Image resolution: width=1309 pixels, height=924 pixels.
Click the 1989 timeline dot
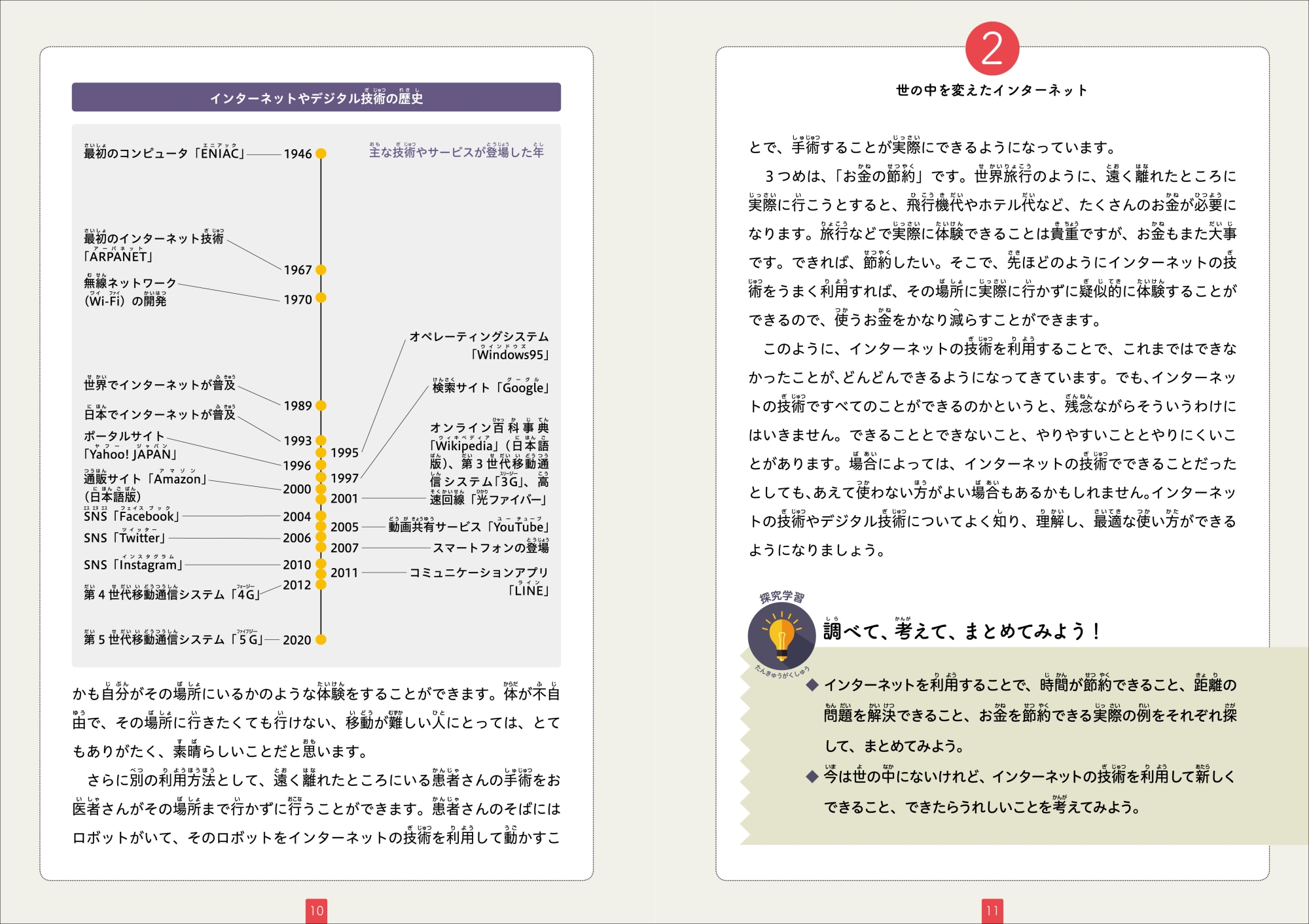pyautogui.click(x=321, y=406)
